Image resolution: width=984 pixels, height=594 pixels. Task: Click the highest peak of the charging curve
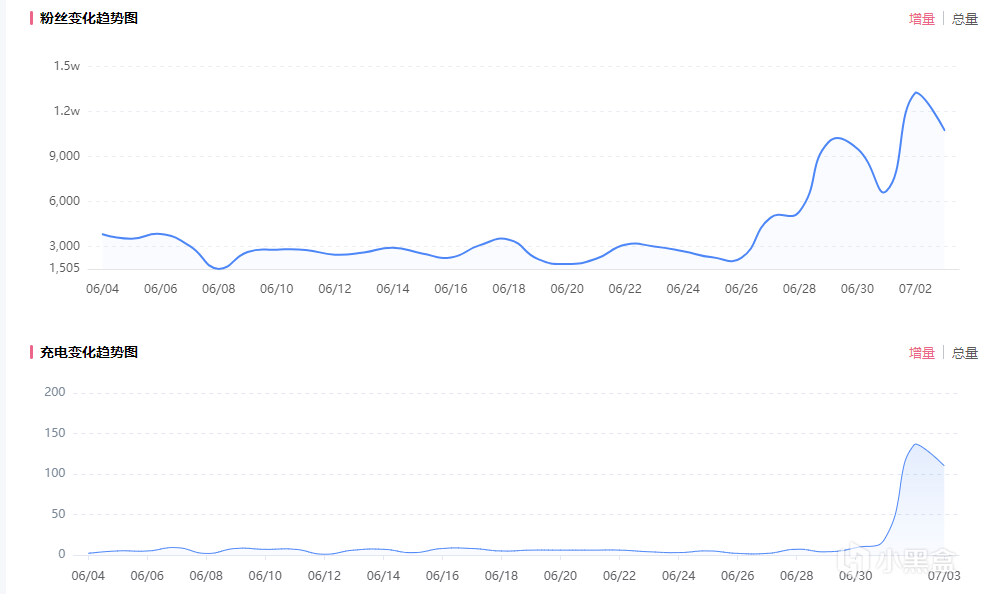(x=916, y=444)
